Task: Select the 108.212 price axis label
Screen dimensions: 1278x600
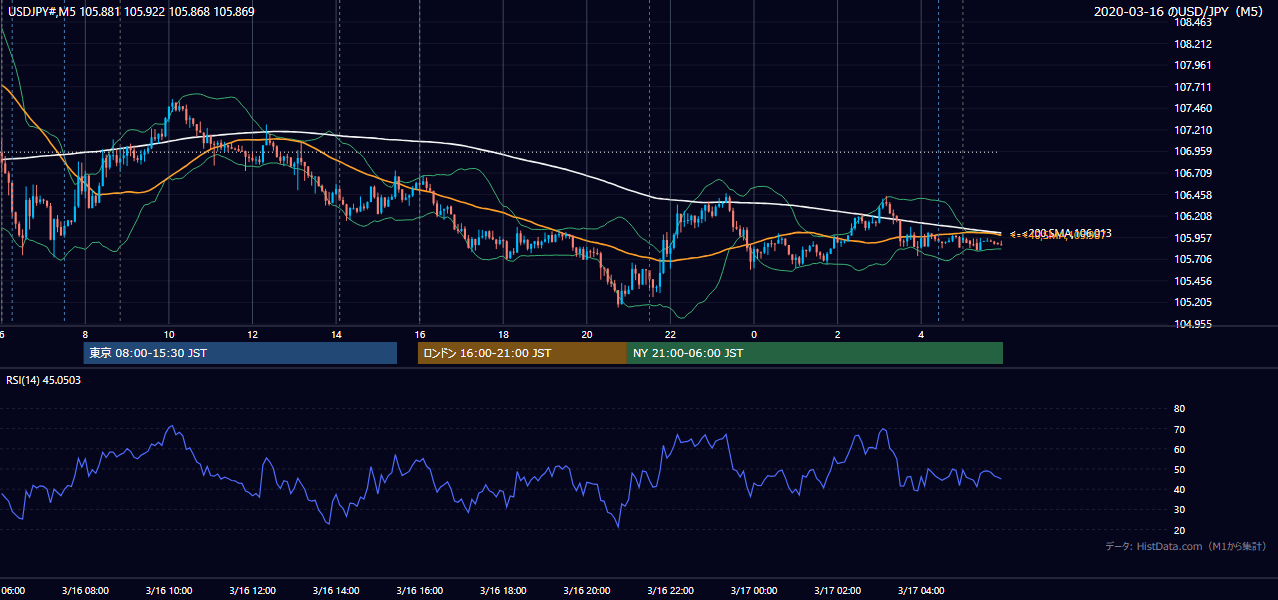Action: click(1194, 44)
